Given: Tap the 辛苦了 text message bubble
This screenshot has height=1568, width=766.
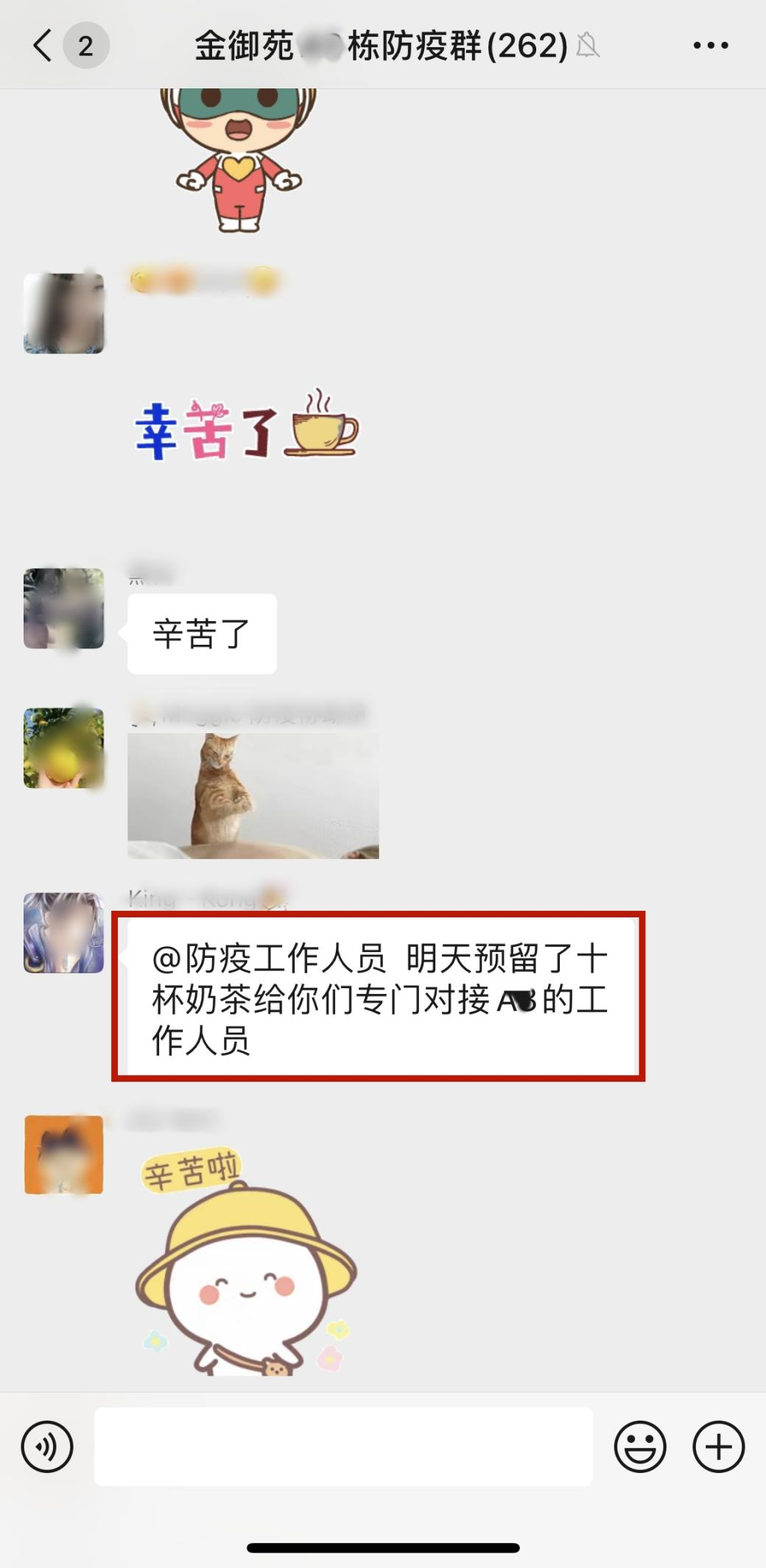Looking at the screenshot, I should 202,634.
